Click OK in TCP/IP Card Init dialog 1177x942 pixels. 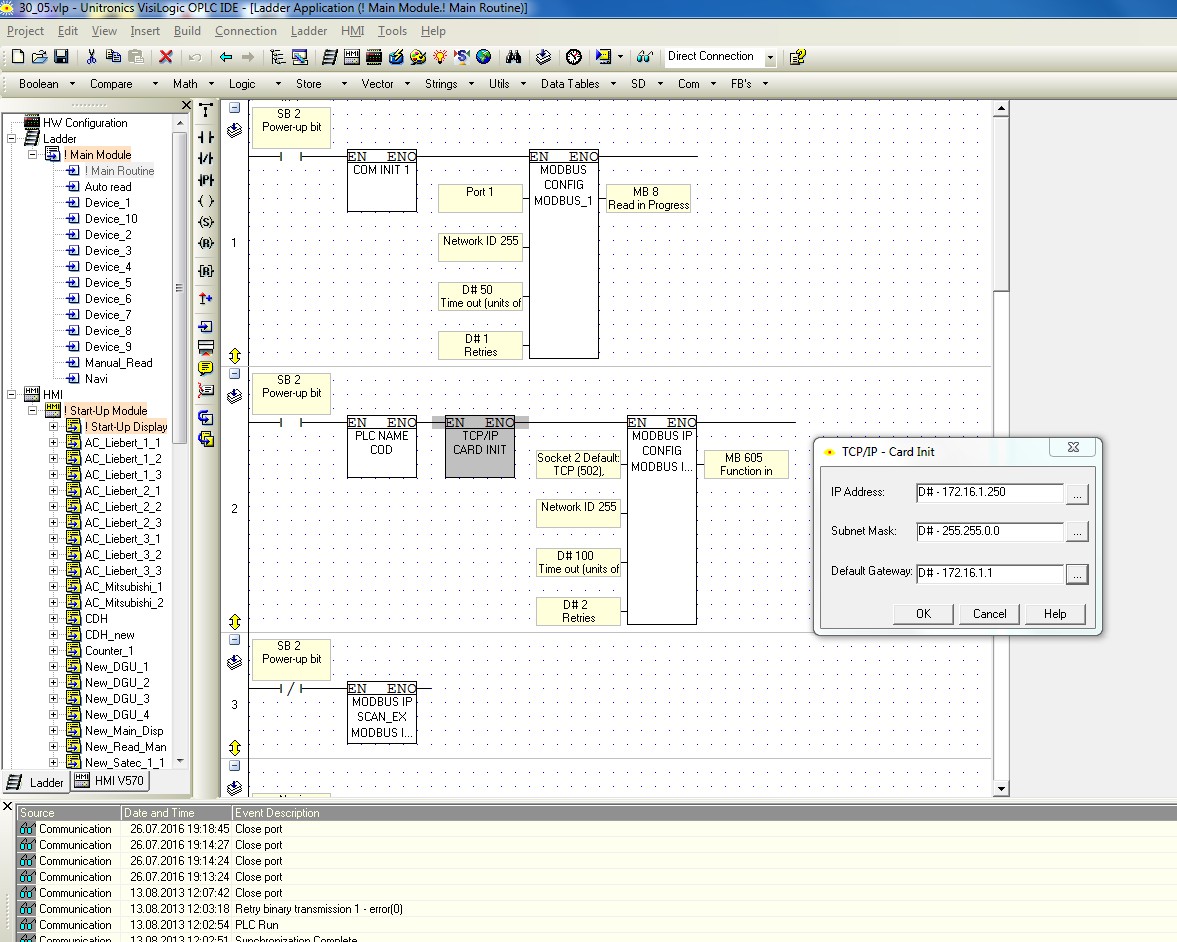(922, 614)
